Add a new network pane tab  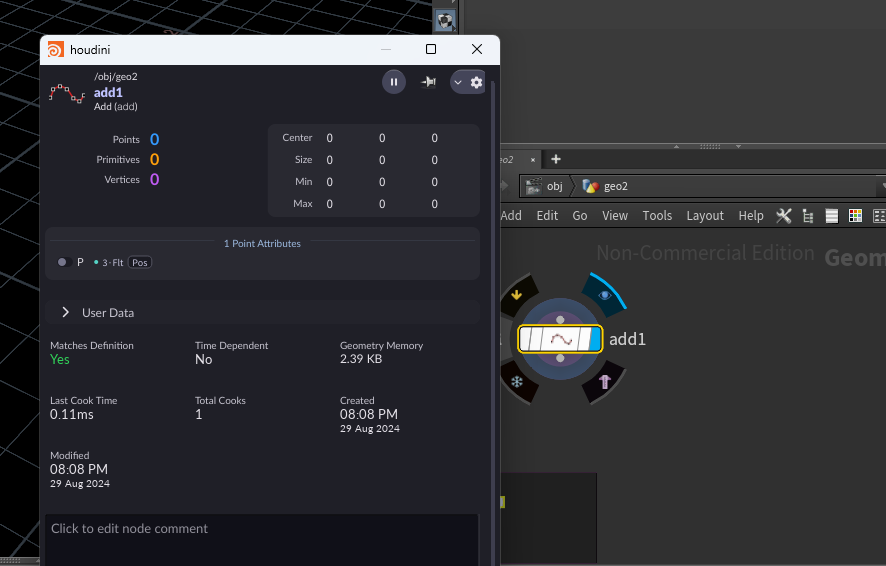(x=556, y=159)
